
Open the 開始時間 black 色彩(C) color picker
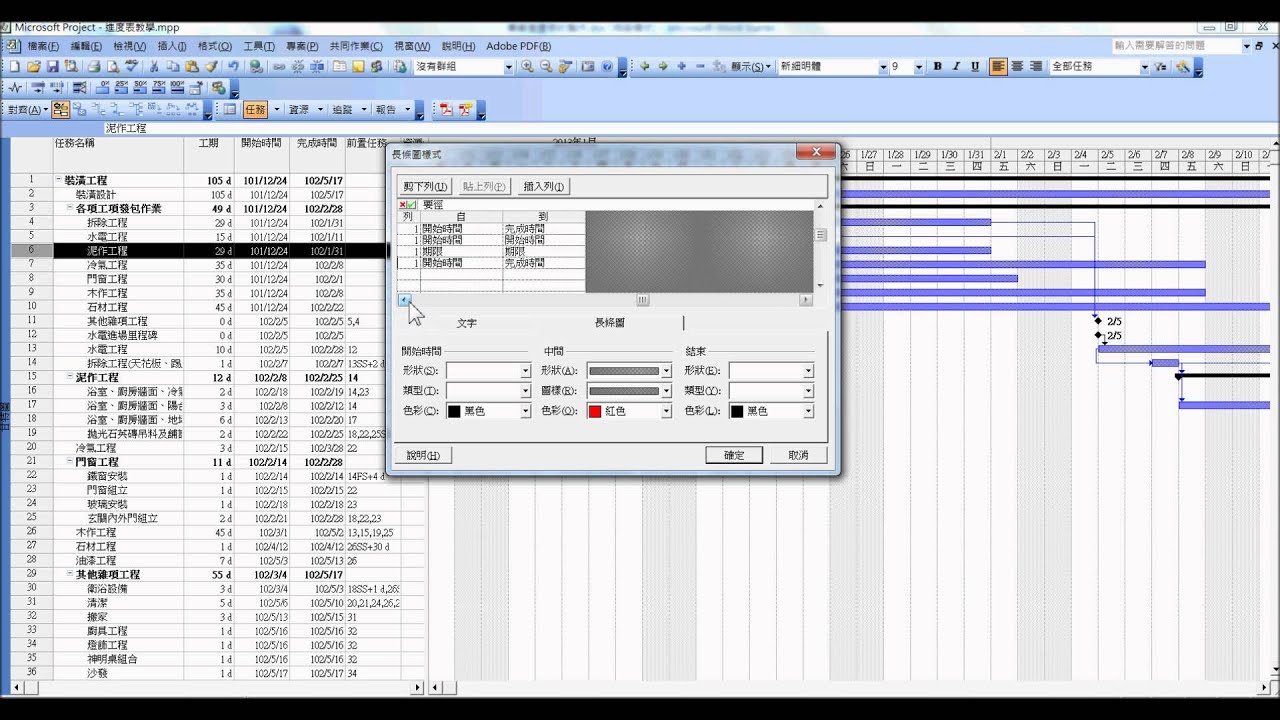click(487, 411)
